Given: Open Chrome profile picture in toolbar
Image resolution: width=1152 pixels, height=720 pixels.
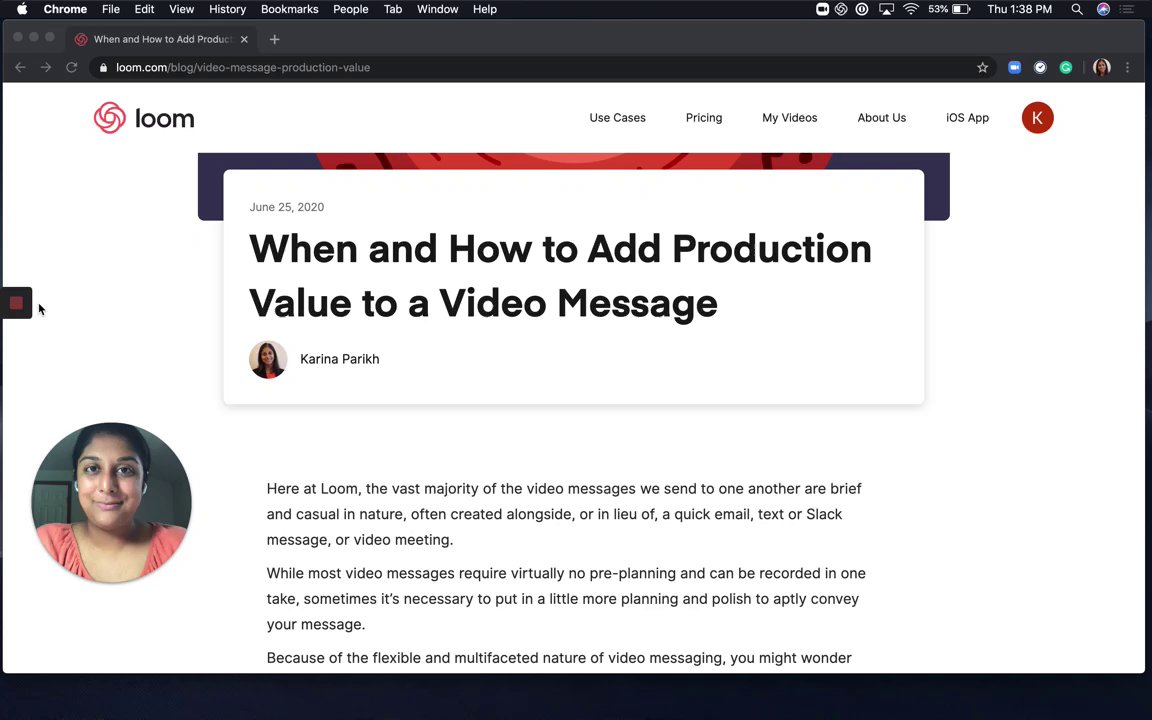Looking at the screenshot, I should pyautogui.click(x=1101, y=68).
